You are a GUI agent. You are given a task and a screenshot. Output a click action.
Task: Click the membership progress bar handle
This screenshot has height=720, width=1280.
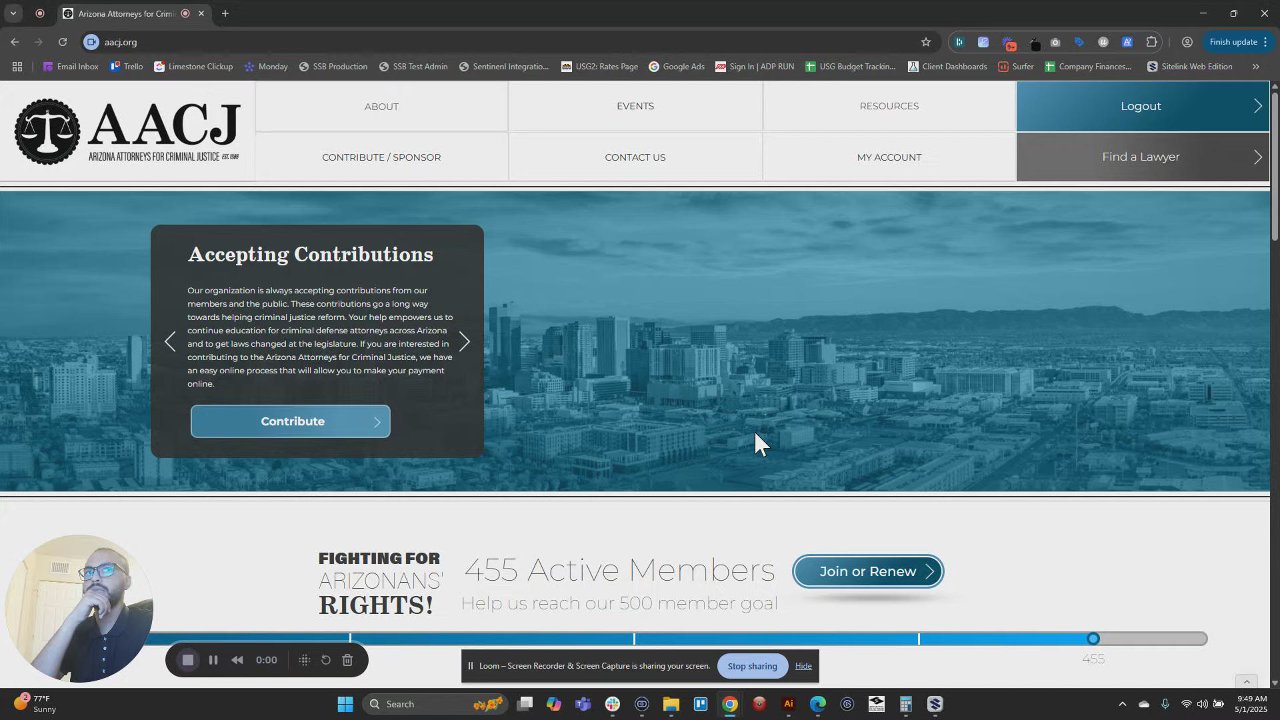pos(1093,639)
